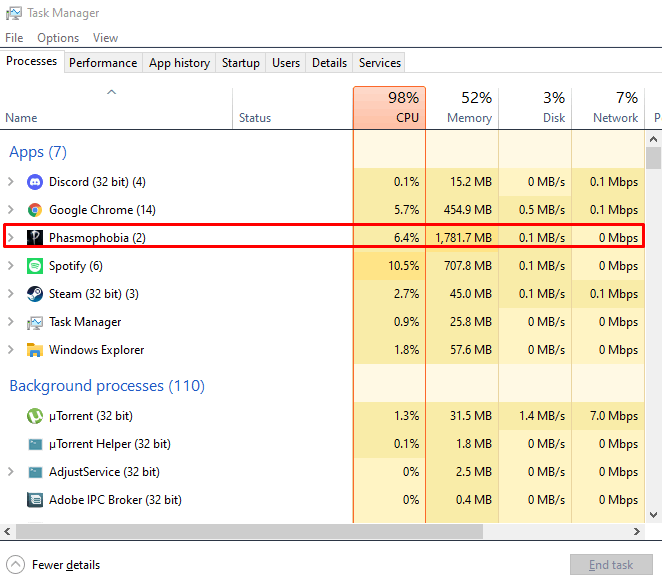
Task: Switch to the App history tab
Action: click(x=179, y=63)
